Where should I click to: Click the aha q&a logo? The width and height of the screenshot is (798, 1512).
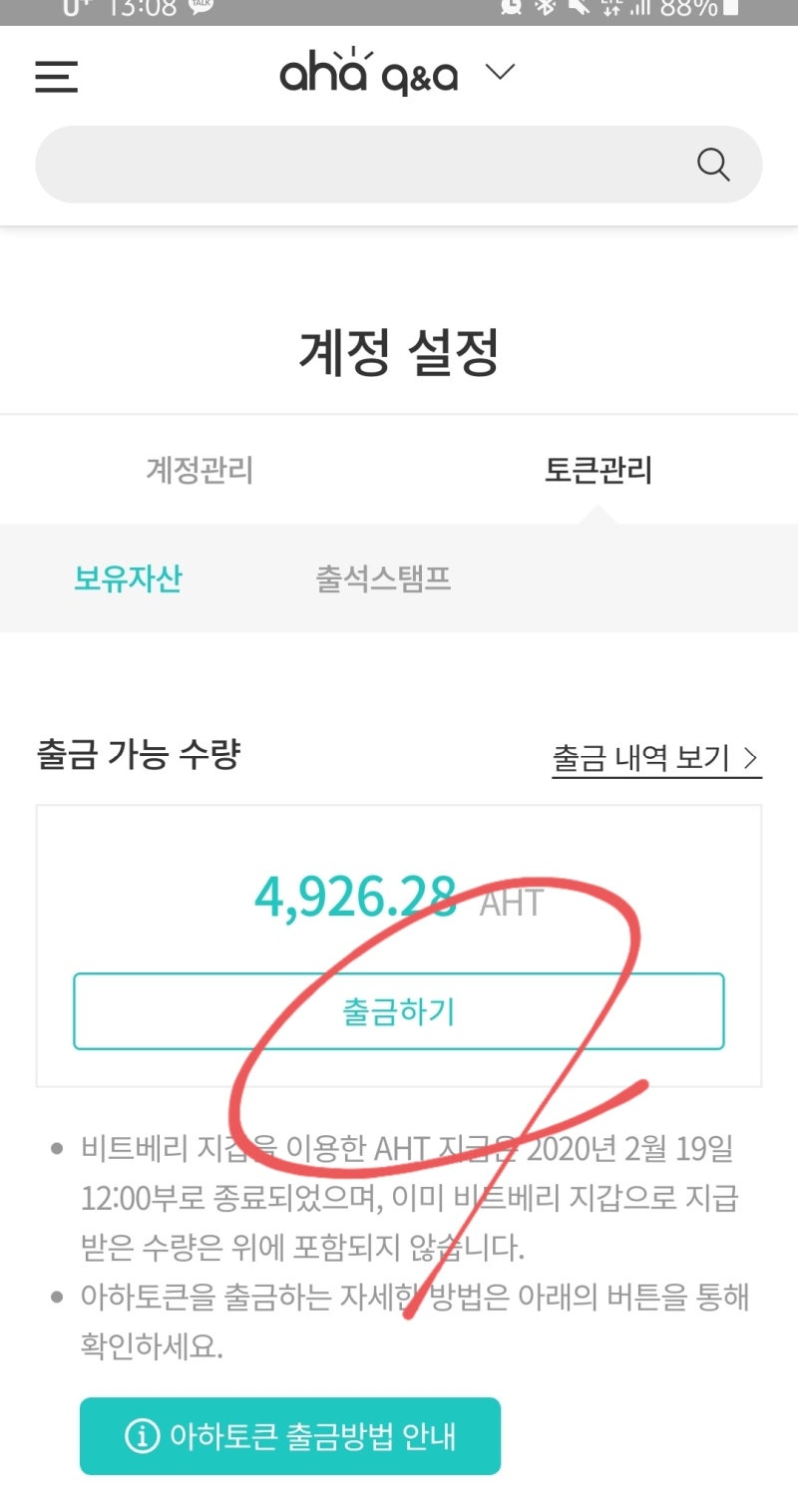click(x=369, y=72)
